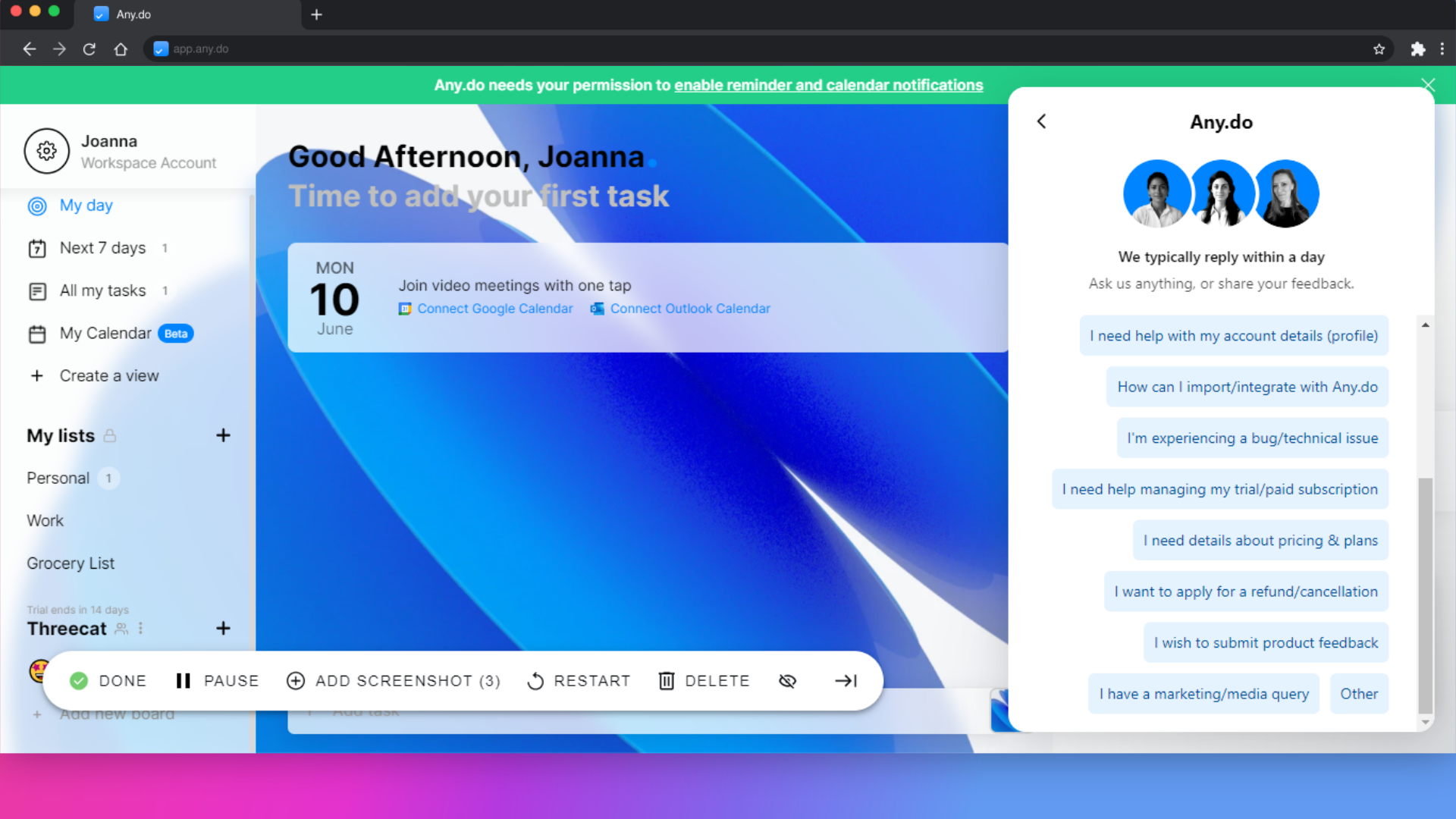Click the browser home icon
Screen dimensions: 1456x819
click(x=121, y=49)
